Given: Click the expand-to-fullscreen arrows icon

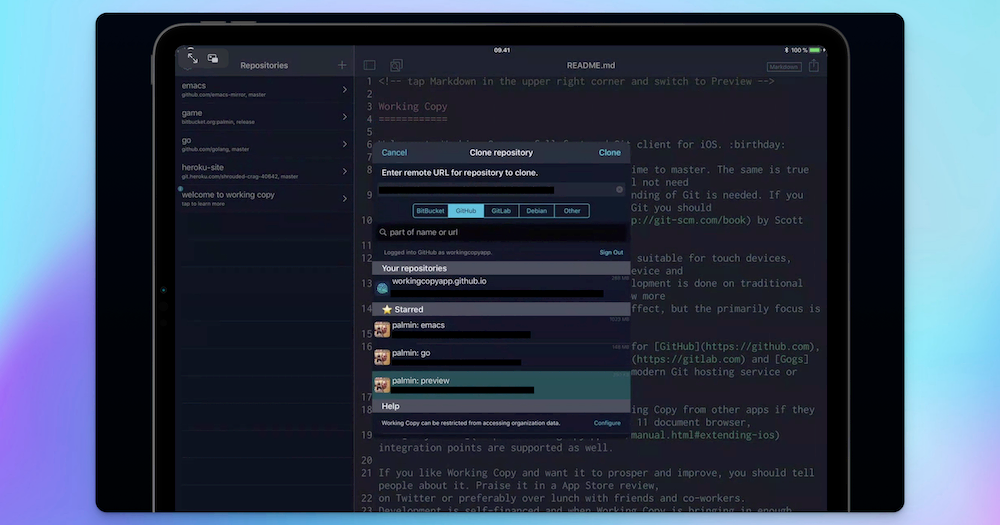Looking at the screenshot, I should [193, 58].
